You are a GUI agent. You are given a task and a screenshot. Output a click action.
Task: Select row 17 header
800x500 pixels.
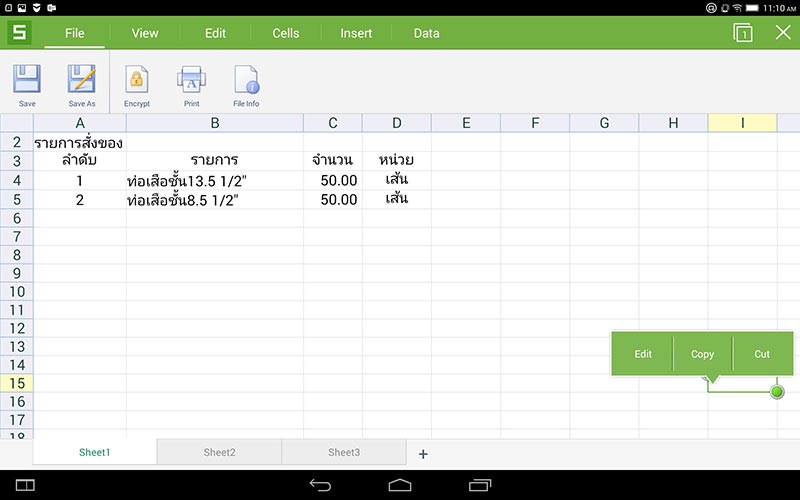click(x=17, y=420)
